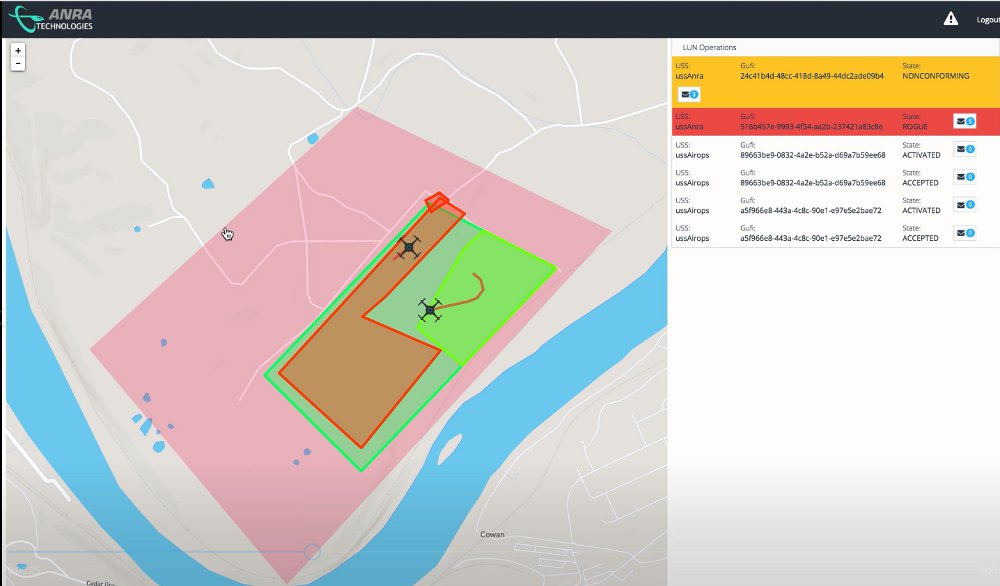Select Gufi a5f966e8 in the ACTIVATED row
The width and height of the screenshot is (1000, 586).
tap(811, 210)
